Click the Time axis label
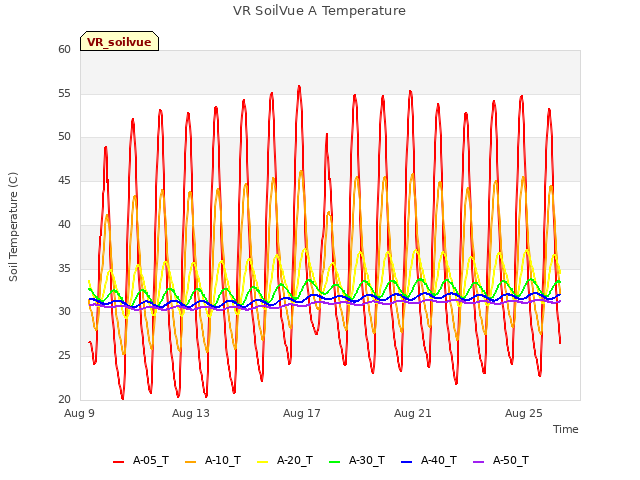The width and height of the screenshot is (640, 480). point(565,429)
